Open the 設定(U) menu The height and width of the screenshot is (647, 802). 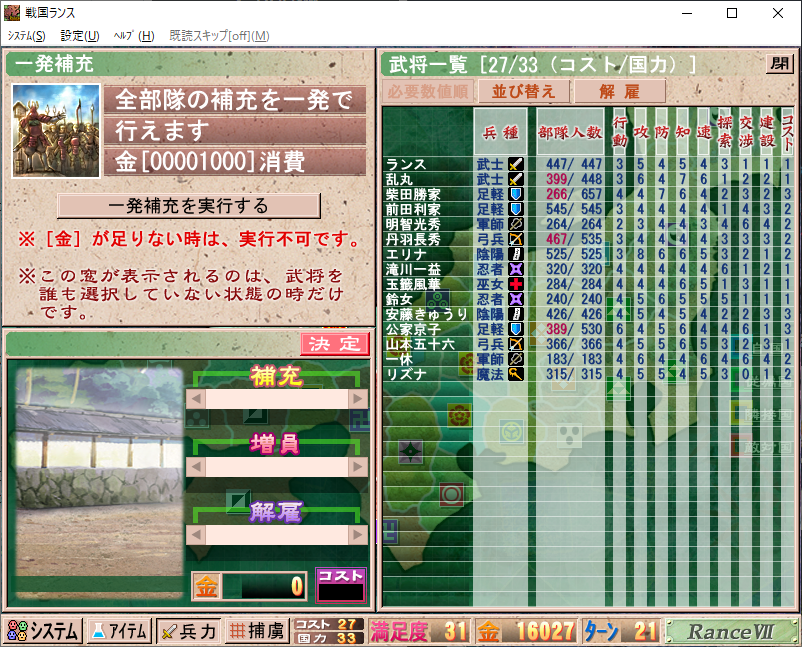pyautogui.click(x=80, y=35)
